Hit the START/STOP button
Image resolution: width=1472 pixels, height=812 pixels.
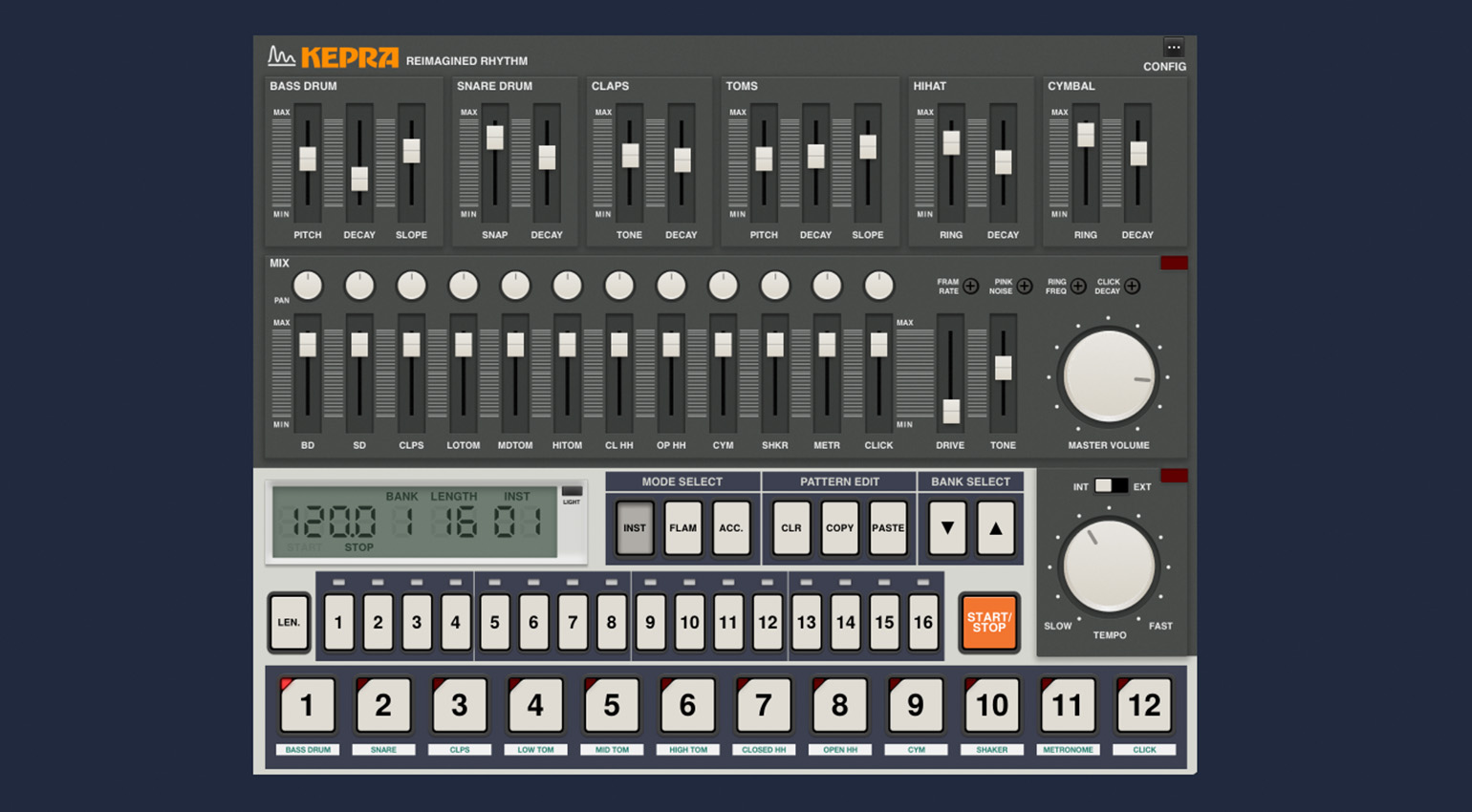pos(989,623)
